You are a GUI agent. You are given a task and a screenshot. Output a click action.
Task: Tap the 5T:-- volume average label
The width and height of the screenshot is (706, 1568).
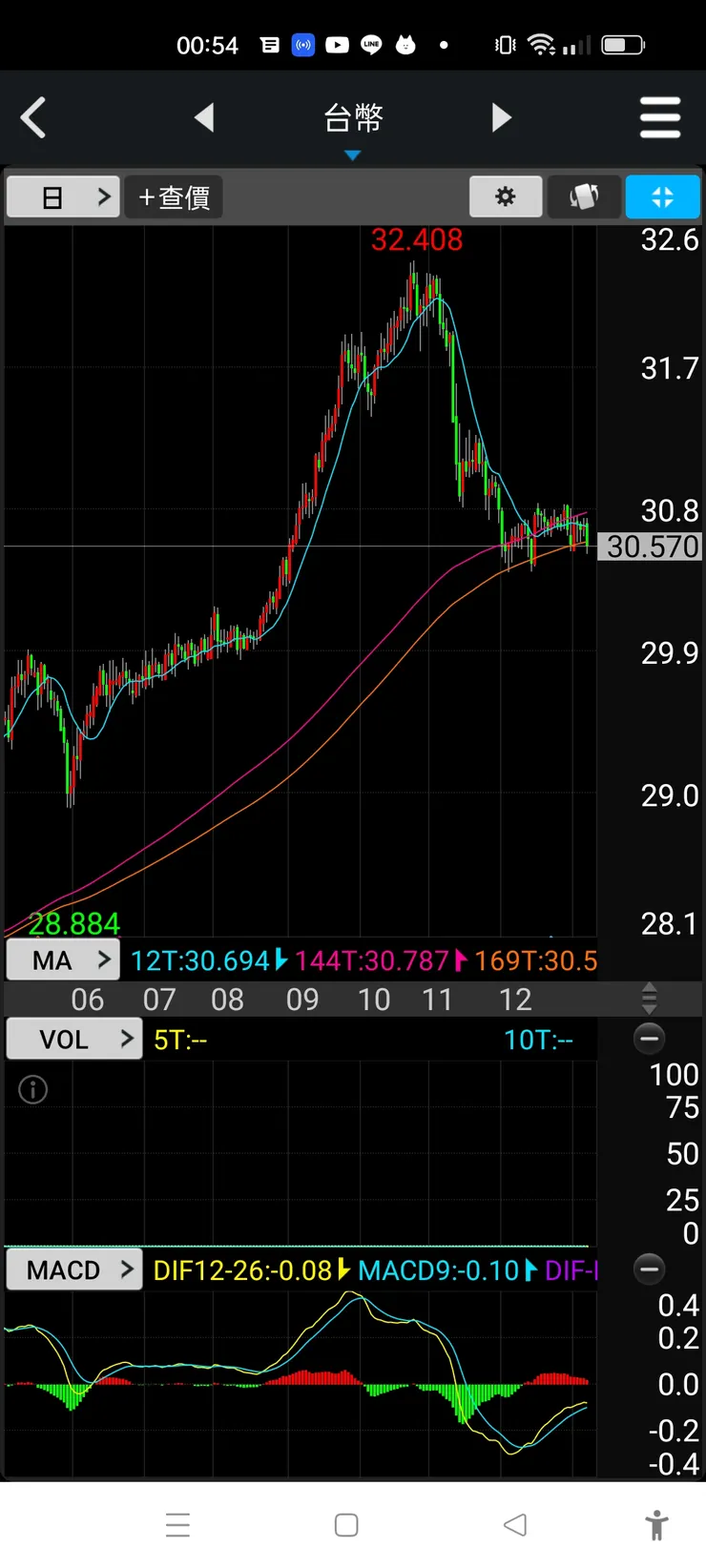pyautogui.click(x=180, y=1040)
